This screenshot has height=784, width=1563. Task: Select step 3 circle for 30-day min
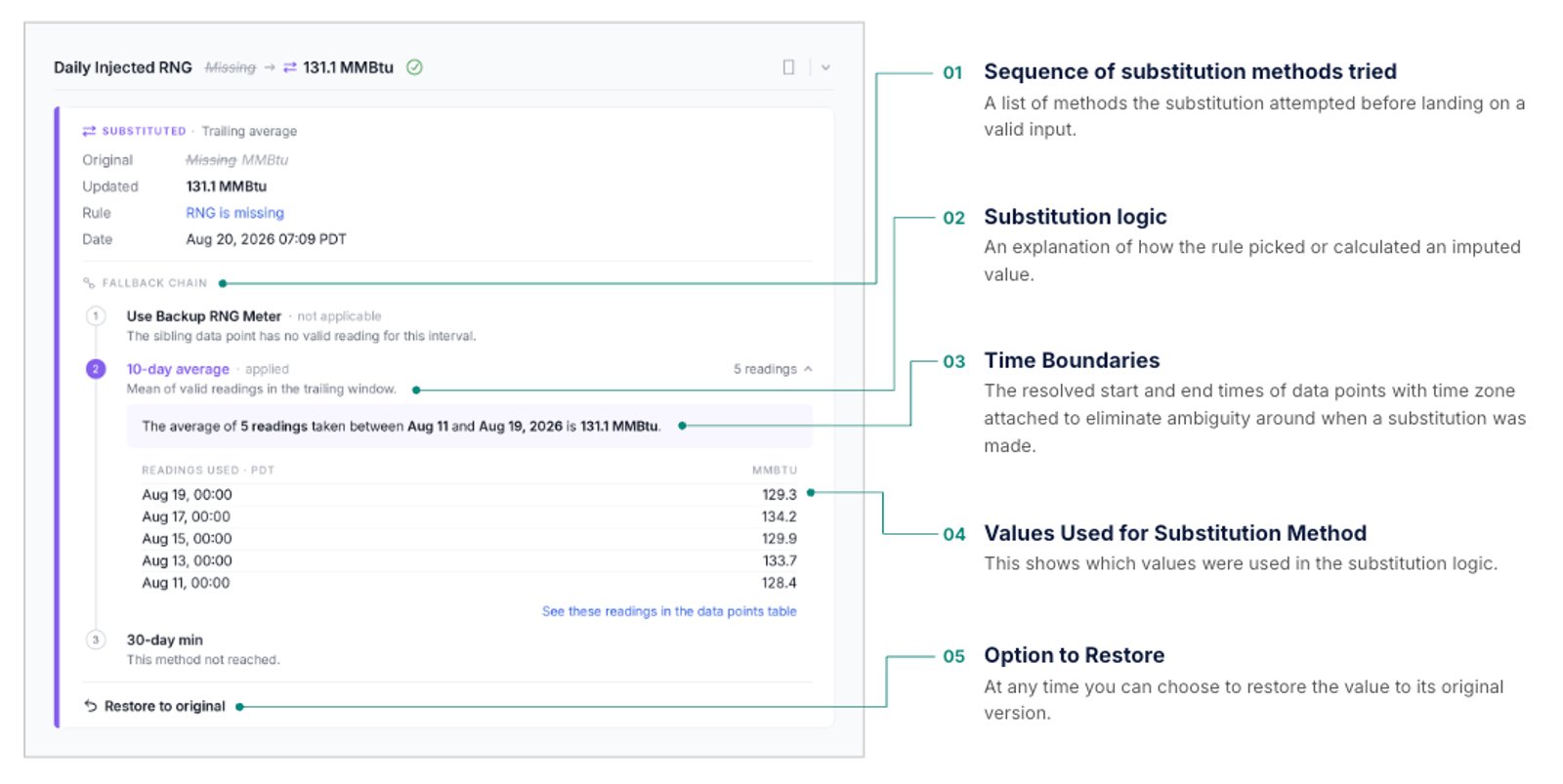[x=96, y=640]
